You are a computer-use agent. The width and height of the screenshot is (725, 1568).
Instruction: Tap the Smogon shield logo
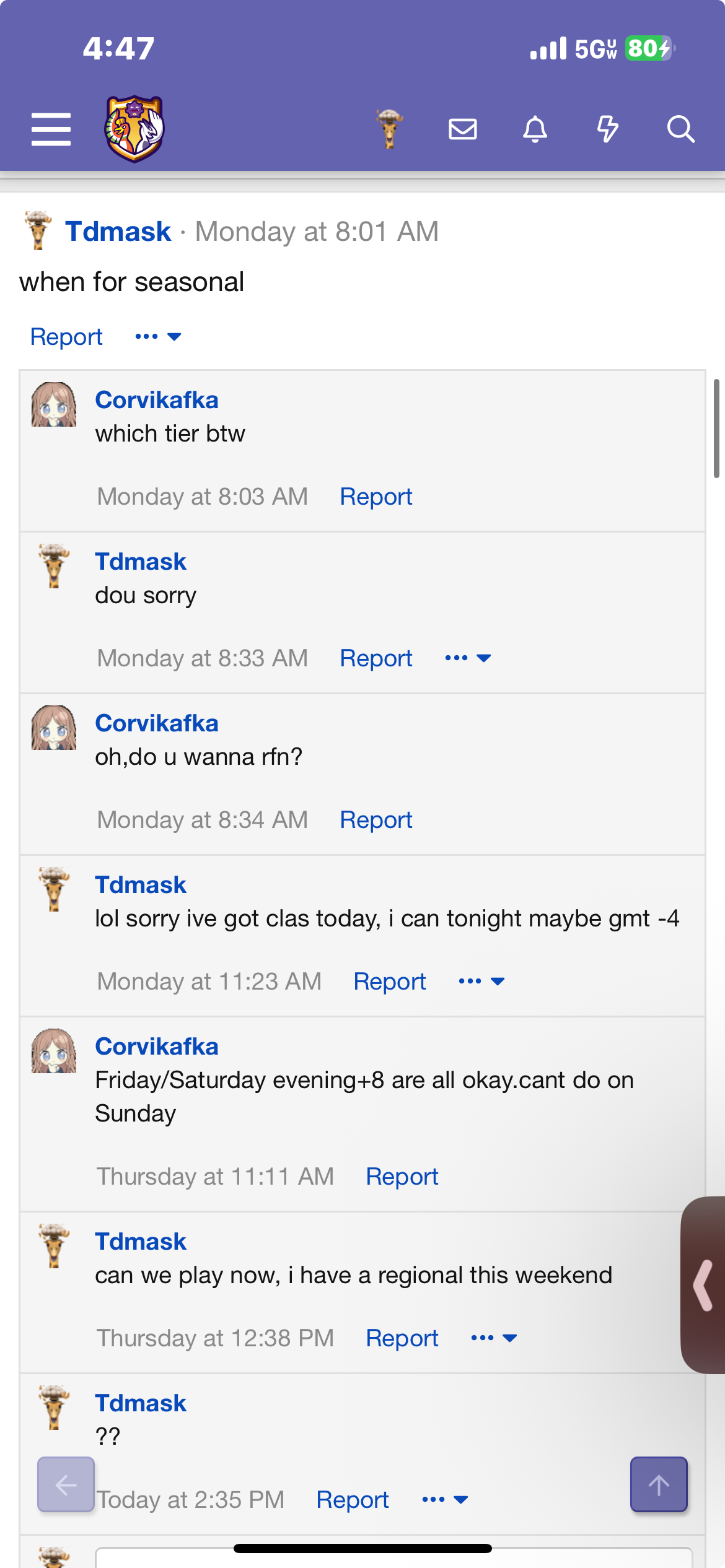(134, 129)
